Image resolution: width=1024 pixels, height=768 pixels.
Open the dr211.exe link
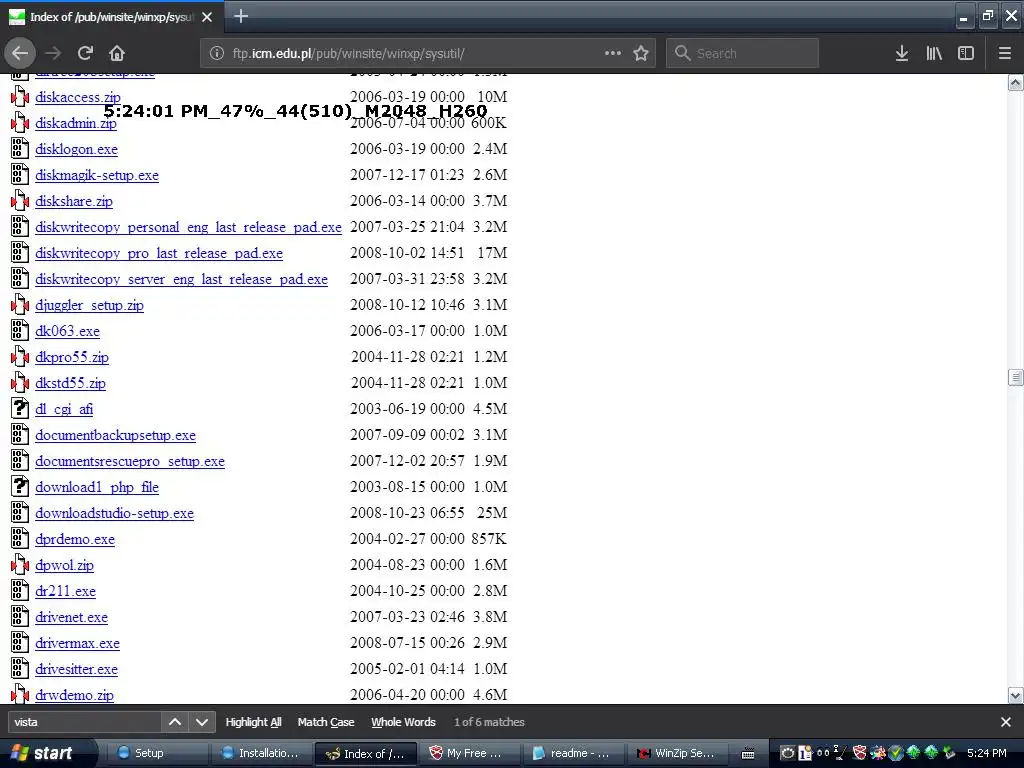(65, 592)
